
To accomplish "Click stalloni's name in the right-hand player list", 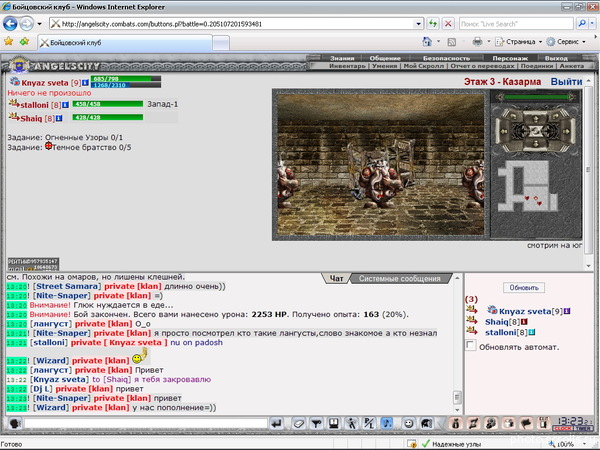I will (501, 333).
